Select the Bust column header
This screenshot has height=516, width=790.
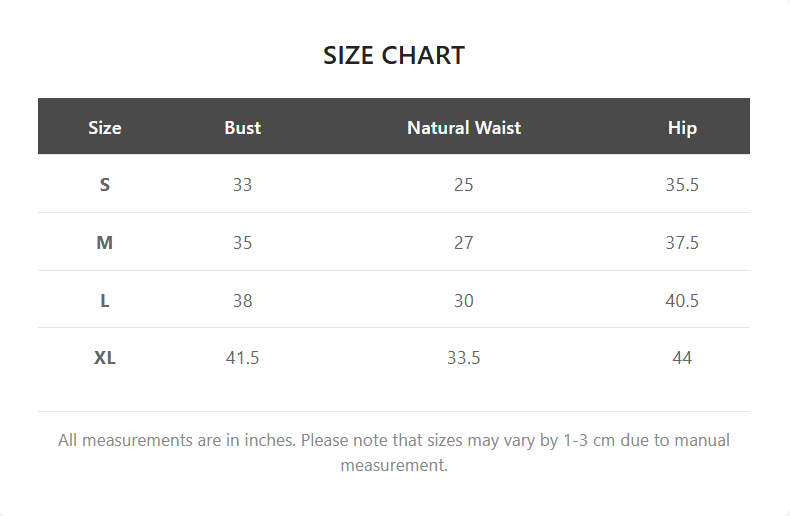243,127
